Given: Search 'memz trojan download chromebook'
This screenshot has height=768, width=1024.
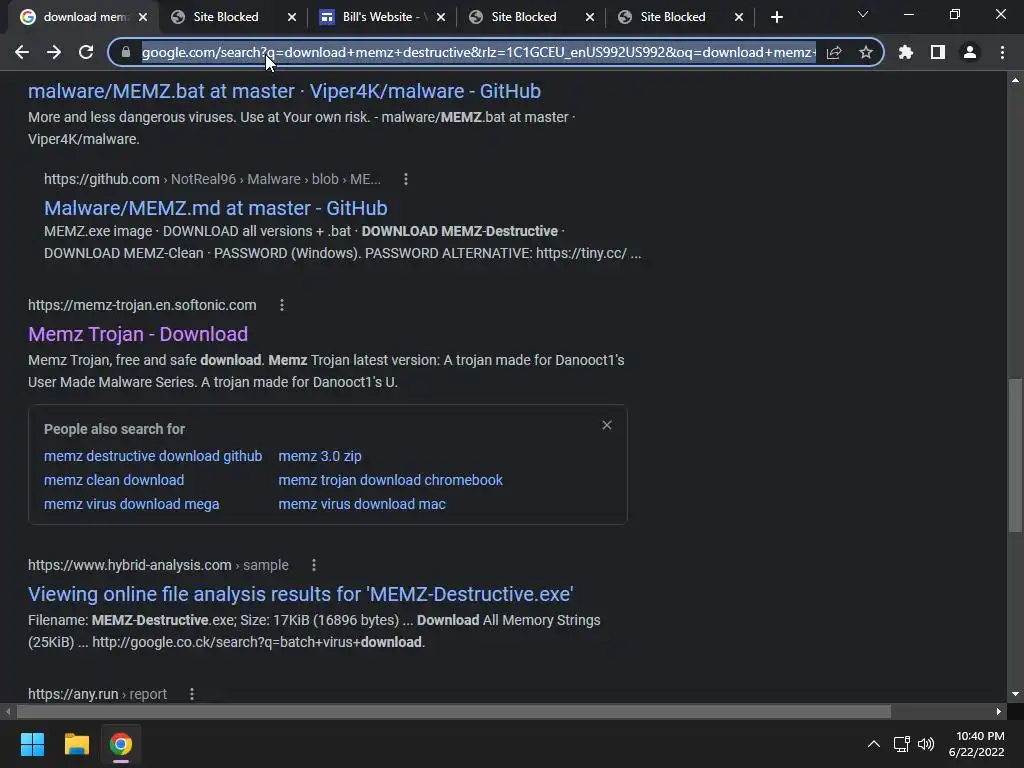Looking at the screenshot, I should pyautogui.click(x=391, y=480).
